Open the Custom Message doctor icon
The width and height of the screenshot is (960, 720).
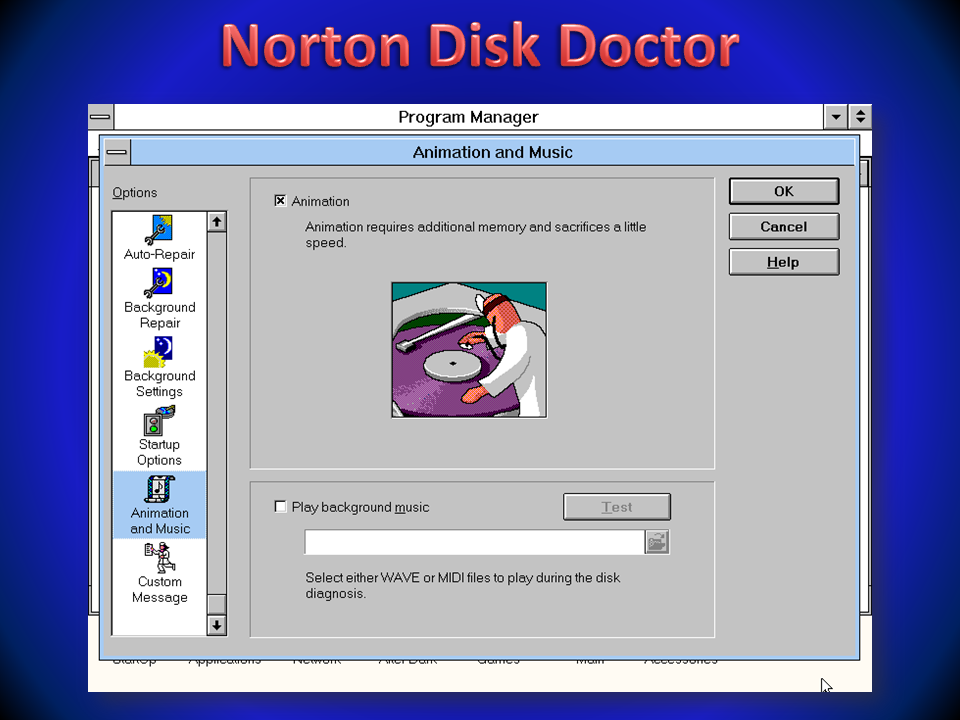click(x=159, y=558)
